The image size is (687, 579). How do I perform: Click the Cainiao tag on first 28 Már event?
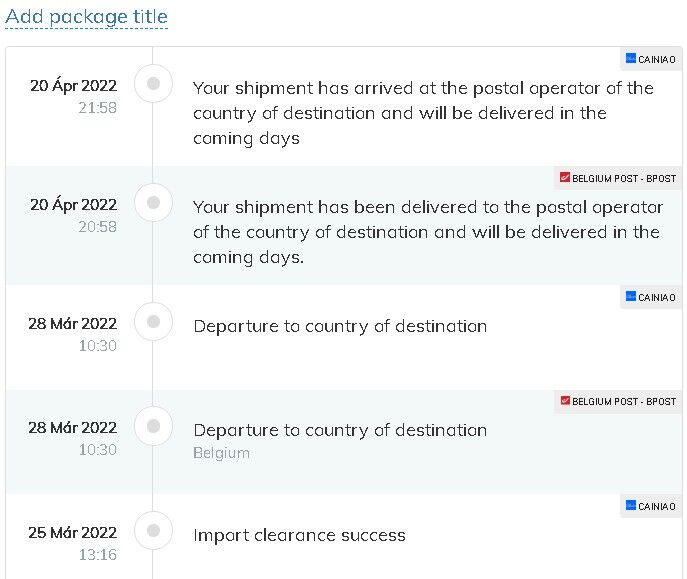pos(651,297)
